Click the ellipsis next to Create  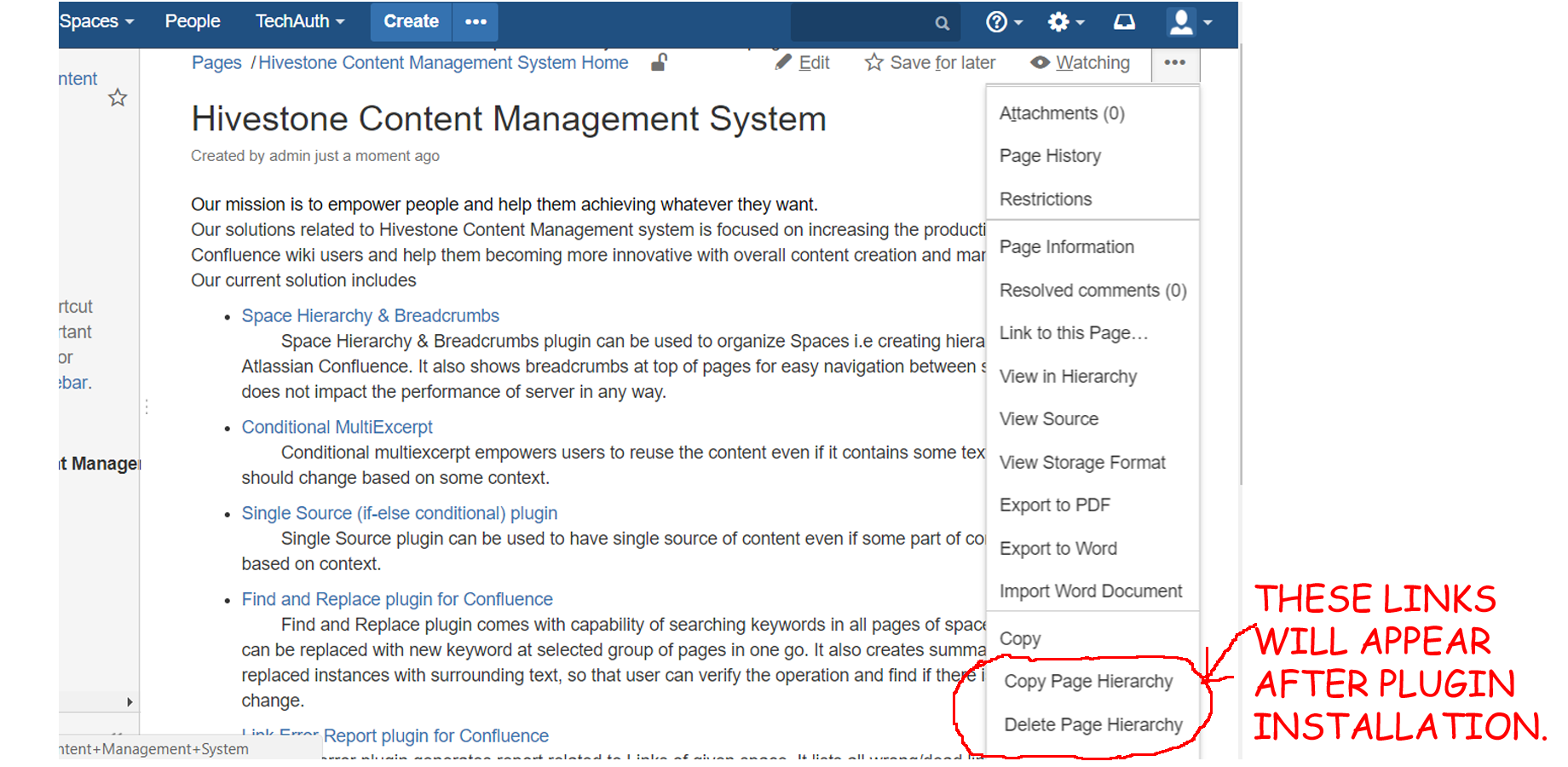coord(476,22)
